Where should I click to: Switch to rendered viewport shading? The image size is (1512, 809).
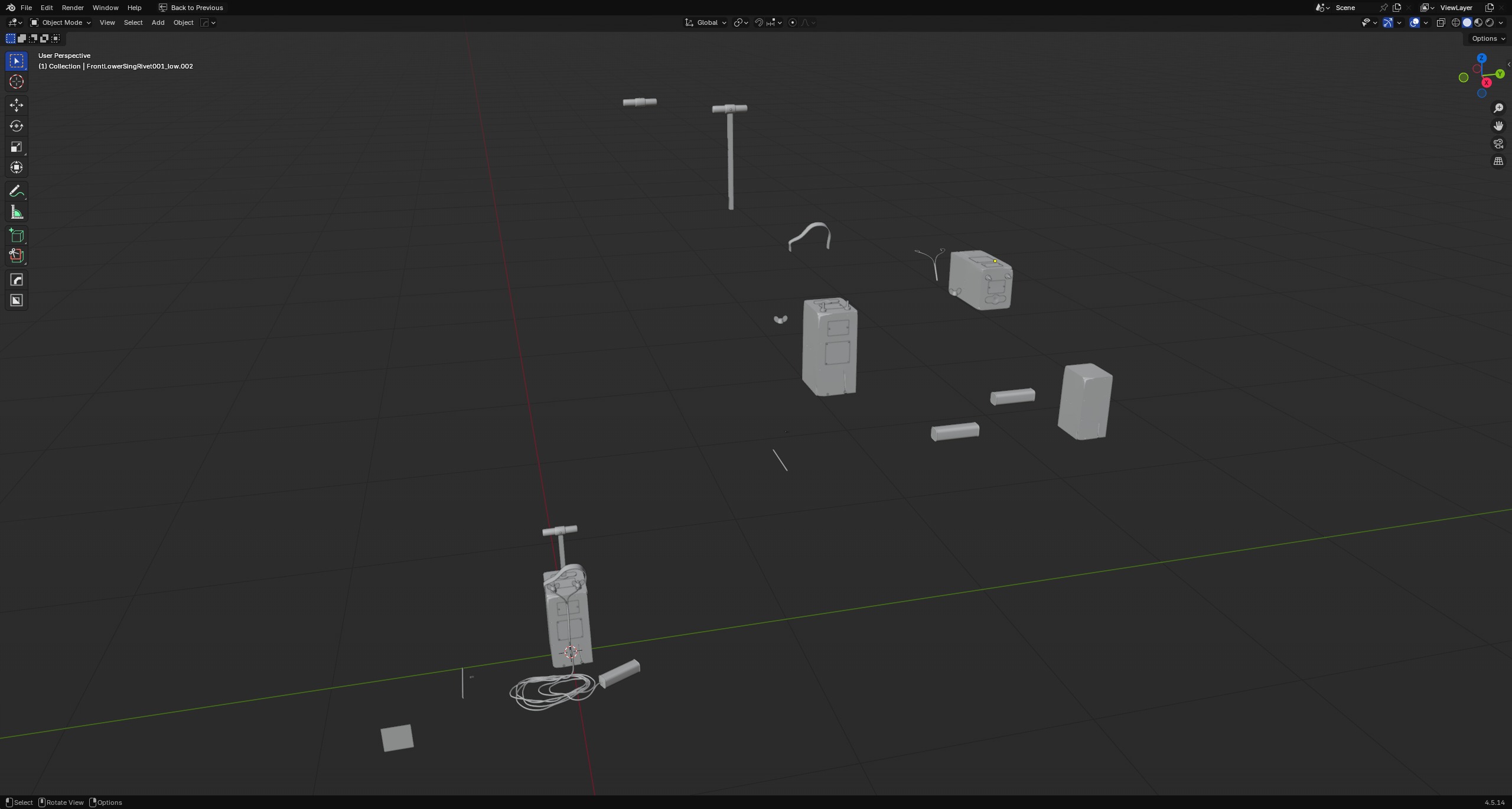1490,22
